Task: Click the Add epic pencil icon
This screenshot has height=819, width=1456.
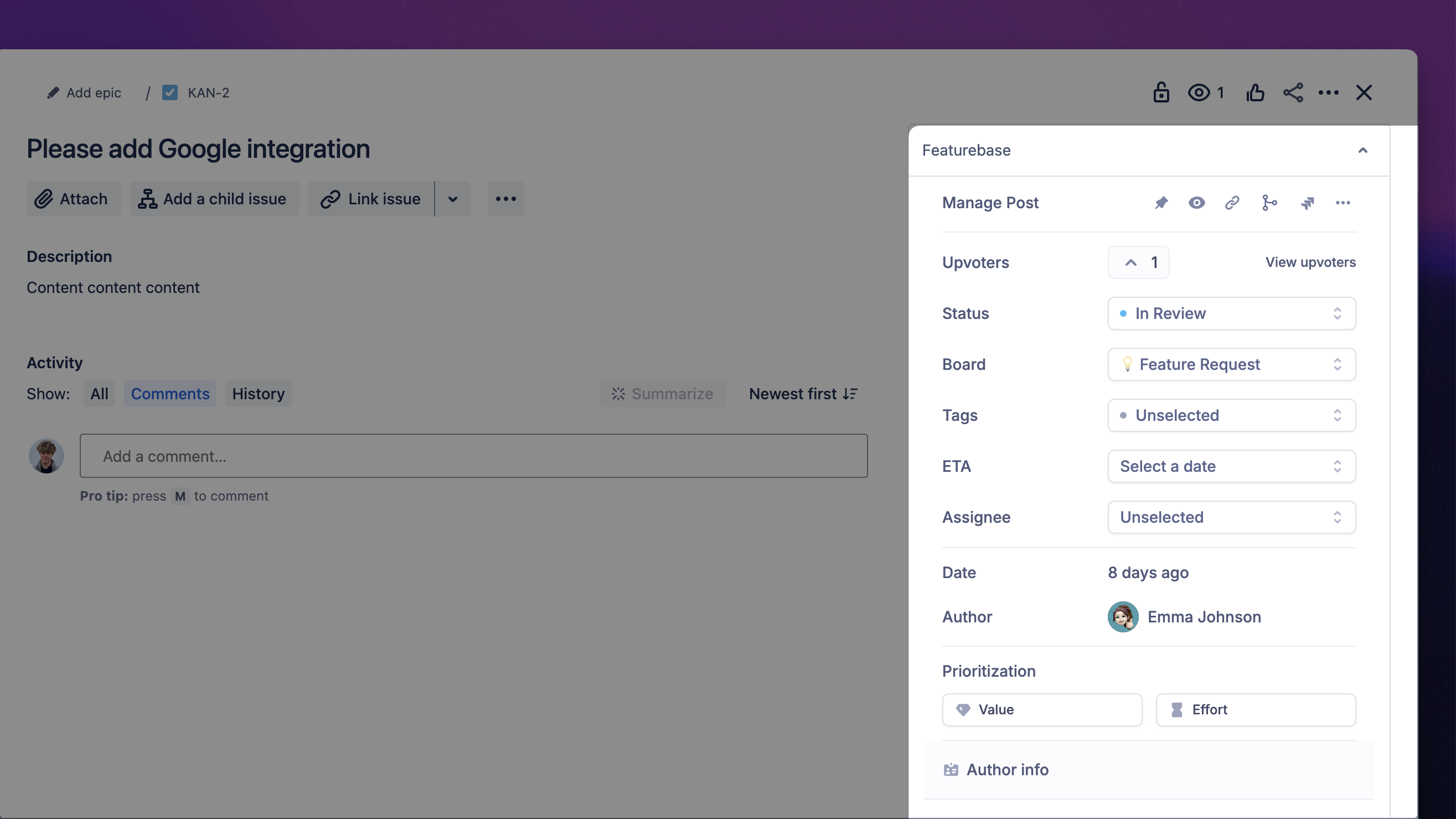Action: pyautogui.click(x=53, y=92)
